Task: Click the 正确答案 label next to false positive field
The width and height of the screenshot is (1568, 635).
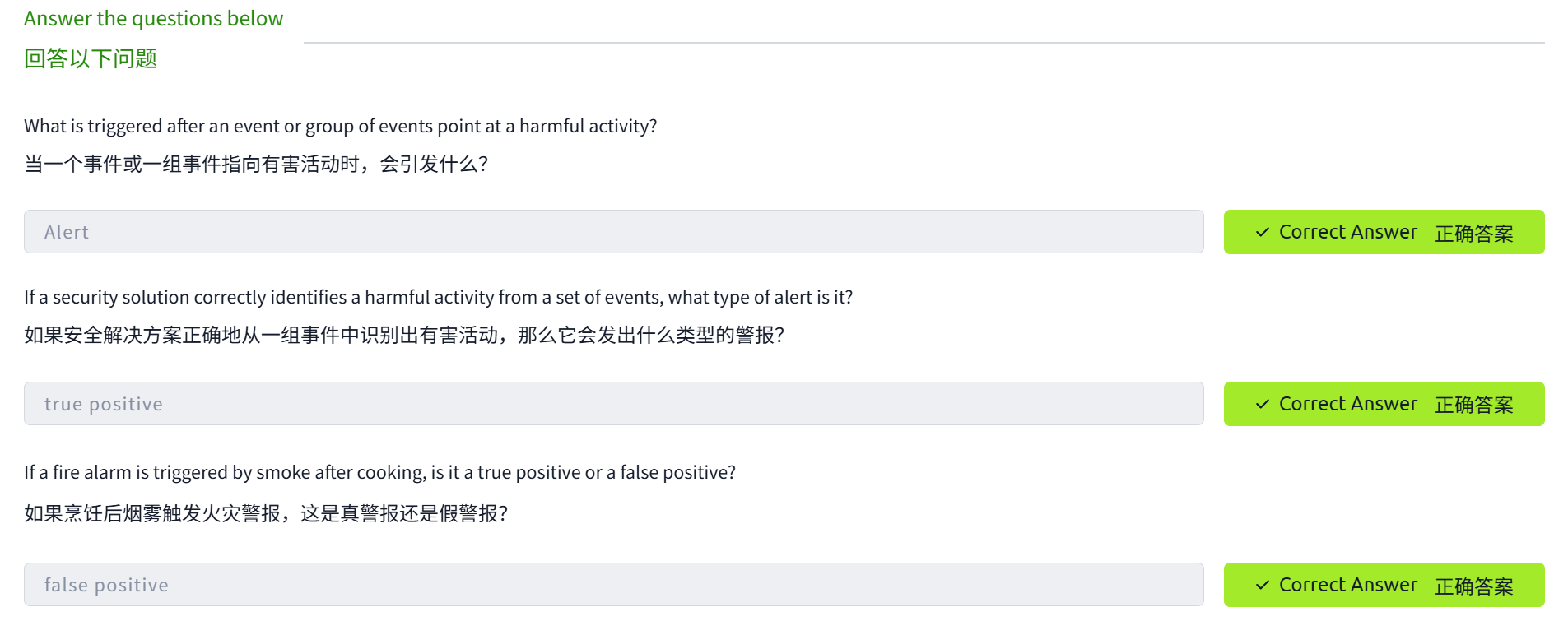Action: click(1473, 586)
